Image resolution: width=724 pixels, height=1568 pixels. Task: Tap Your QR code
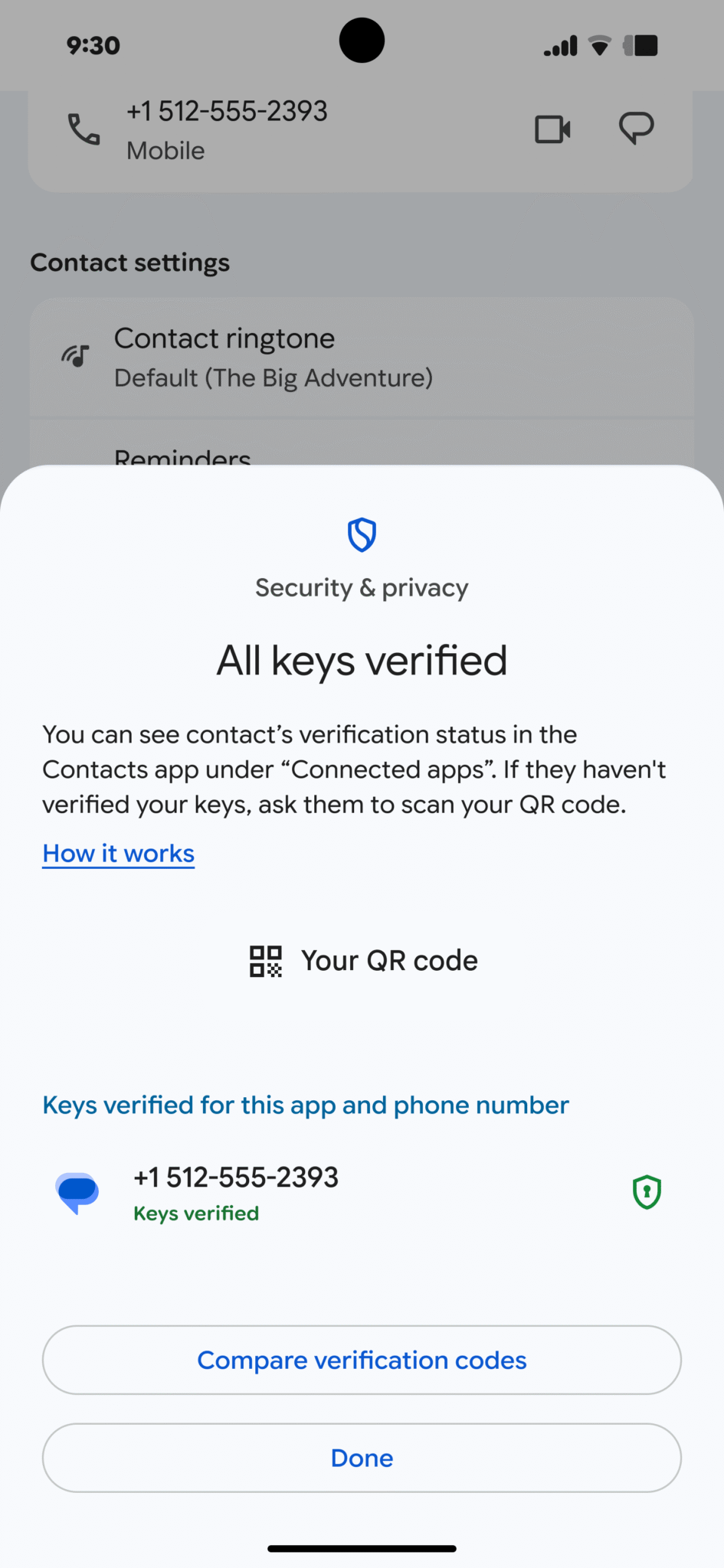coord(389,961)
